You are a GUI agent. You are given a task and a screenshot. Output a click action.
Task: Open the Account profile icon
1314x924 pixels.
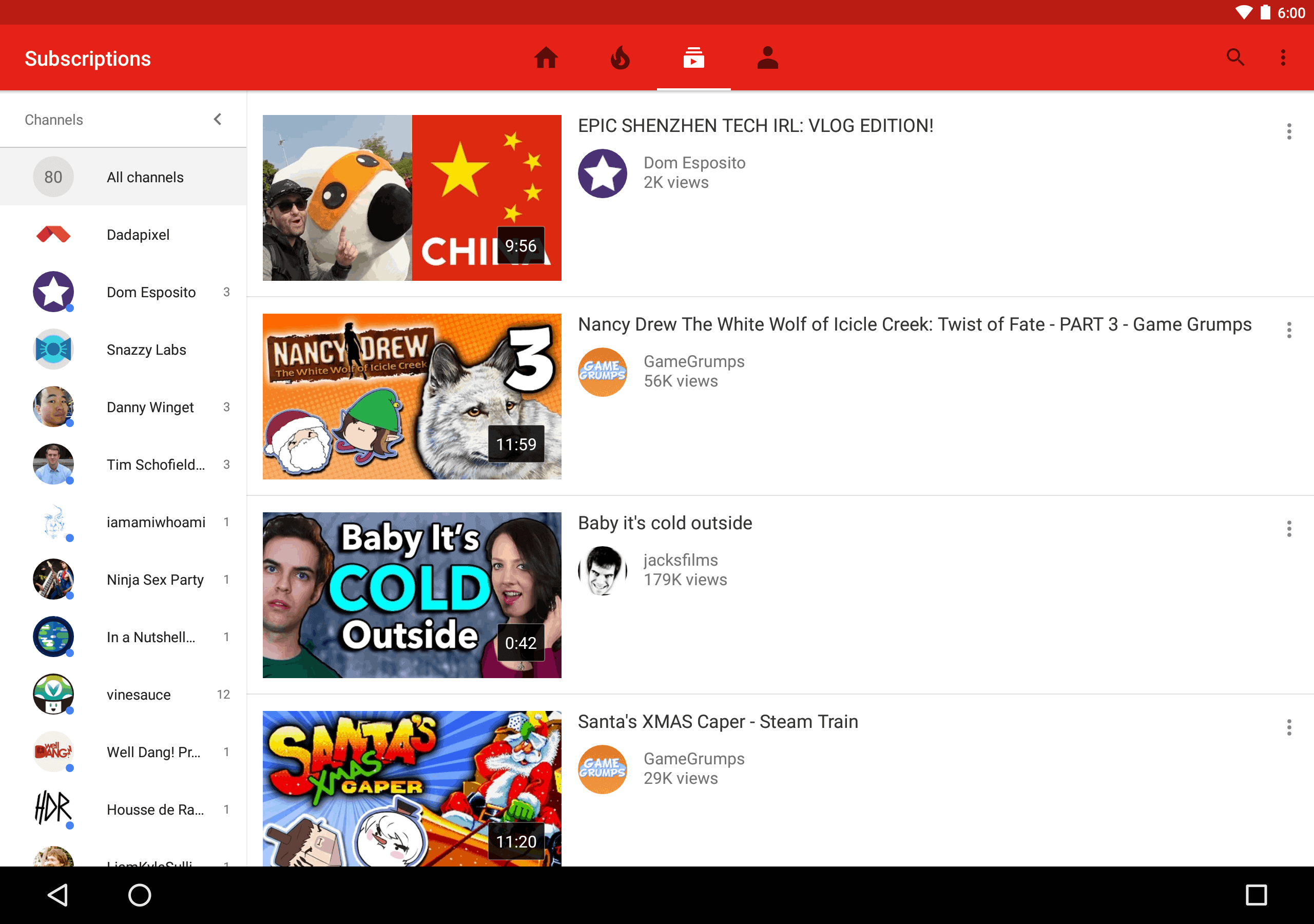click(x=768, y=57)
